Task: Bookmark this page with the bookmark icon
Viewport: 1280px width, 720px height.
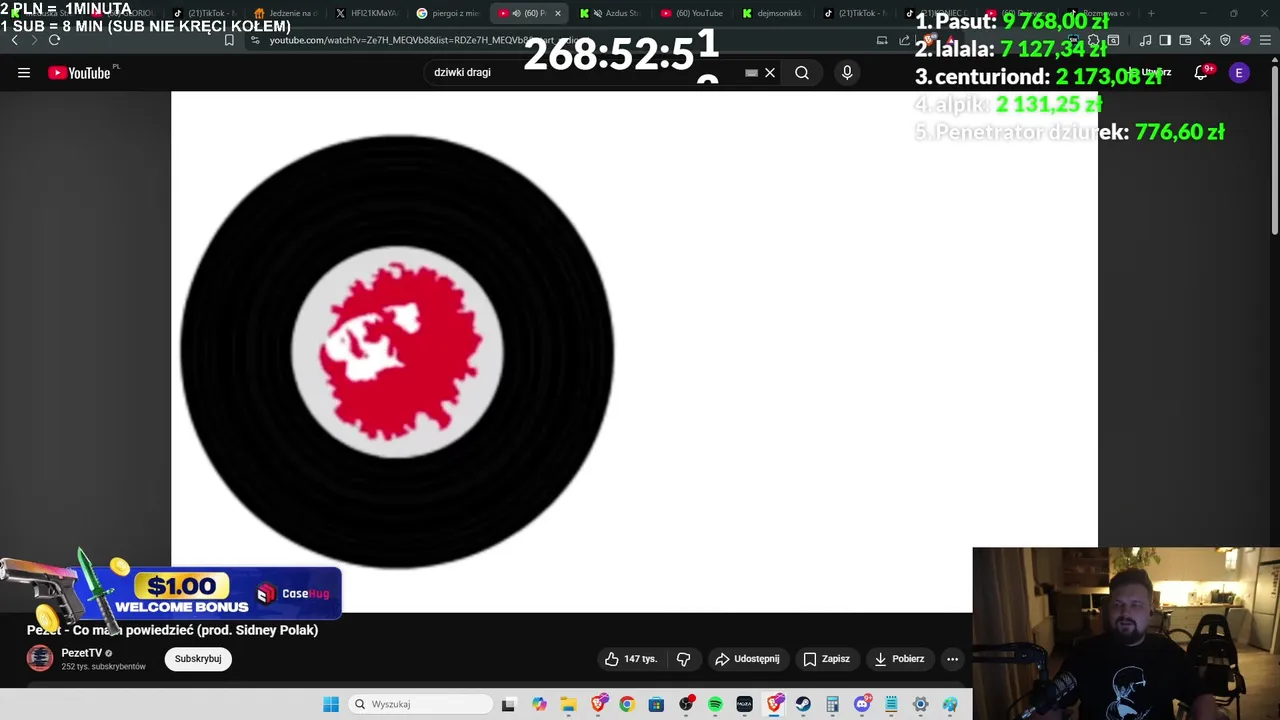Action: [229, 40]
